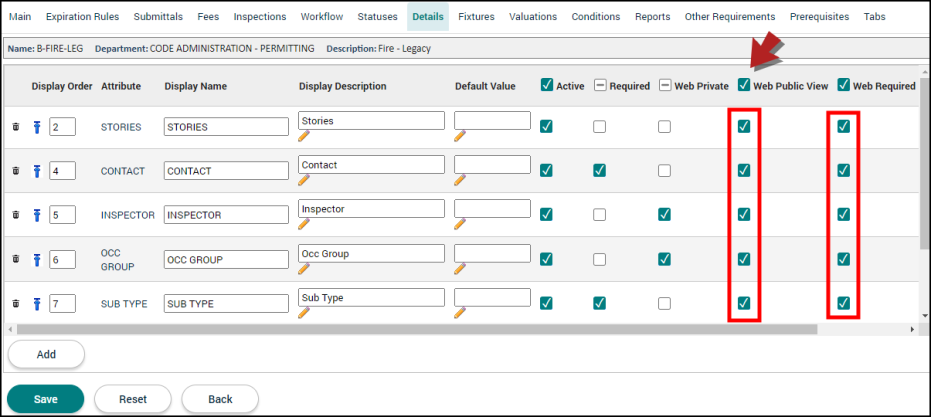
Task: Click the blue move icon for STORIES
Action: pyautogui.click(x=36, y=127)
